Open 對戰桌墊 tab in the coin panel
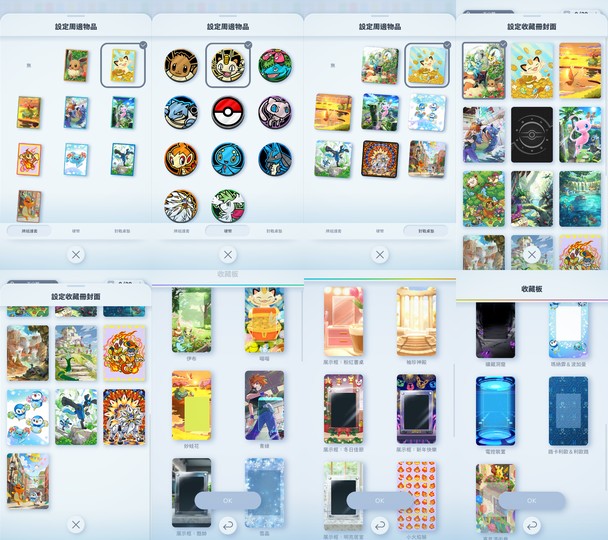 coord(274,231)
